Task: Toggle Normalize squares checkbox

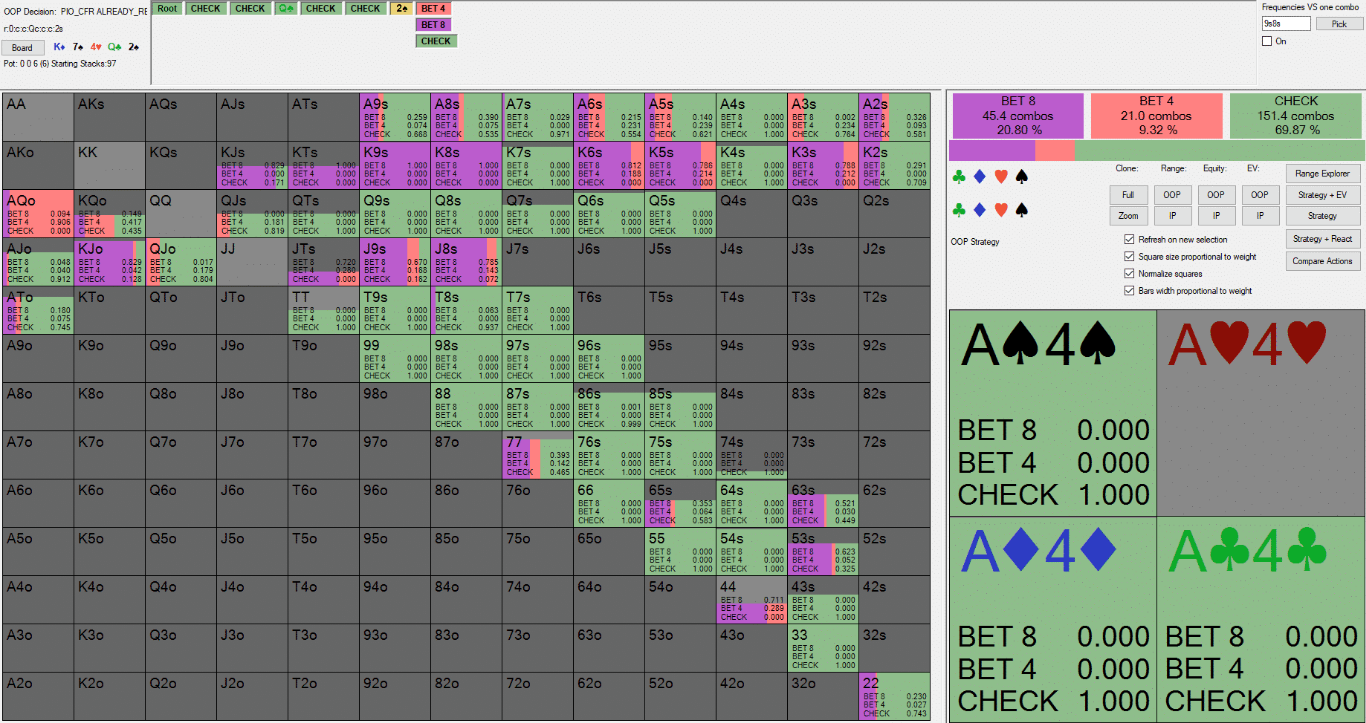Action: [1130, 273]
